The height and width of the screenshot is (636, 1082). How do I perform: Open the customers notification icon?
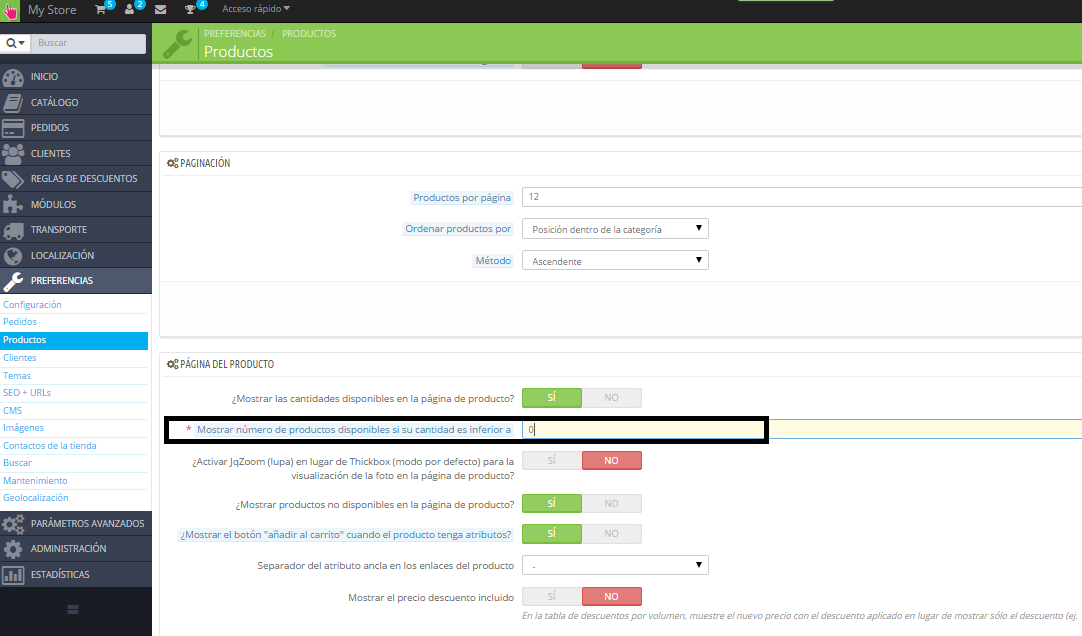pyautogui.click(x=130, y=9)
